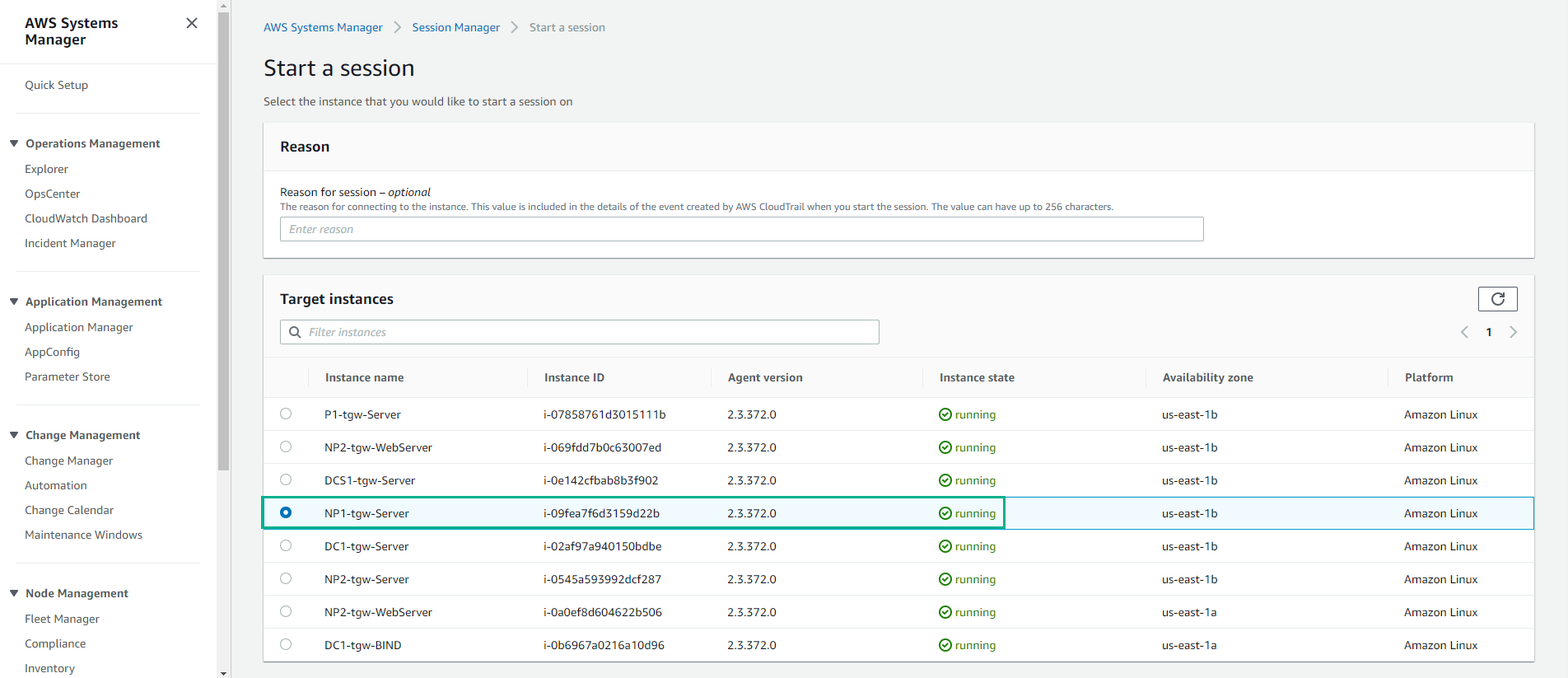
Task: Select the NP2-tgw-Server radio button
Action: (286, 578)
